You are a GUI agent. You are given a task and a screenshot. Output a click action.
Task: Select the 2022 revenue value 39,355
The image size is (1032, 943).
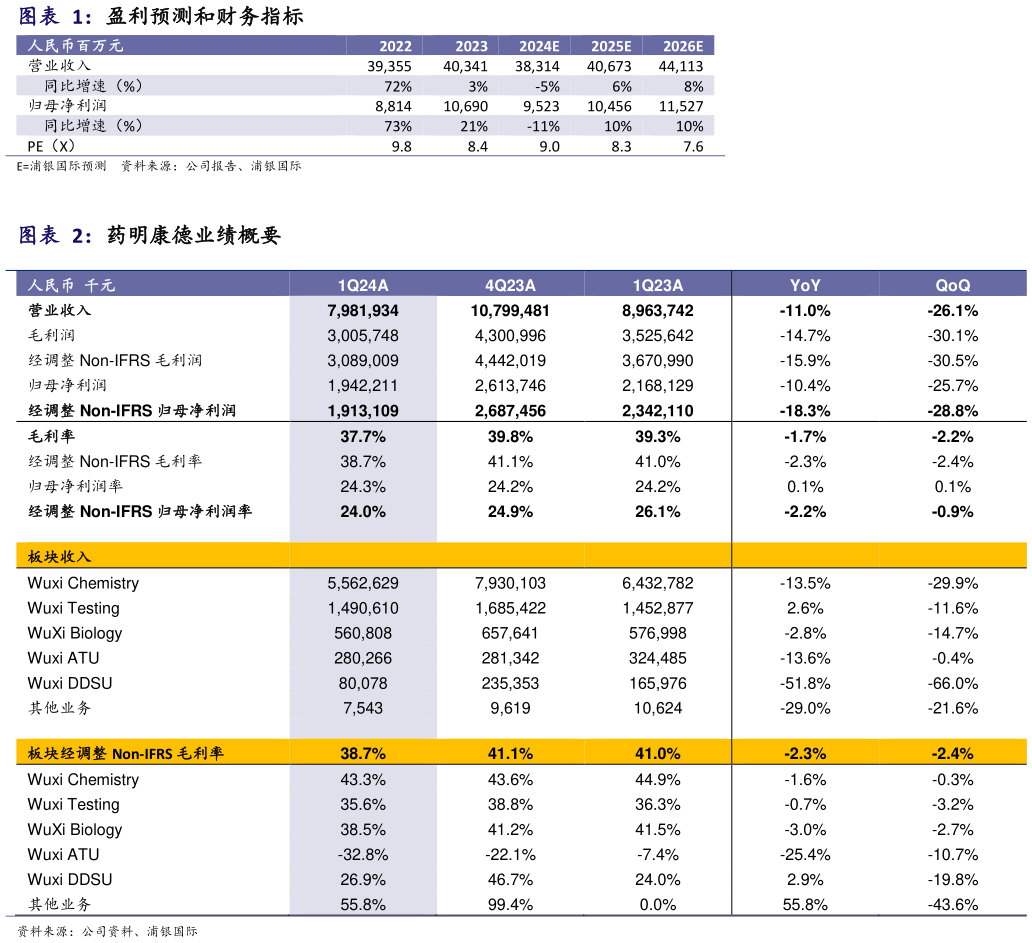tap(389, 66)
